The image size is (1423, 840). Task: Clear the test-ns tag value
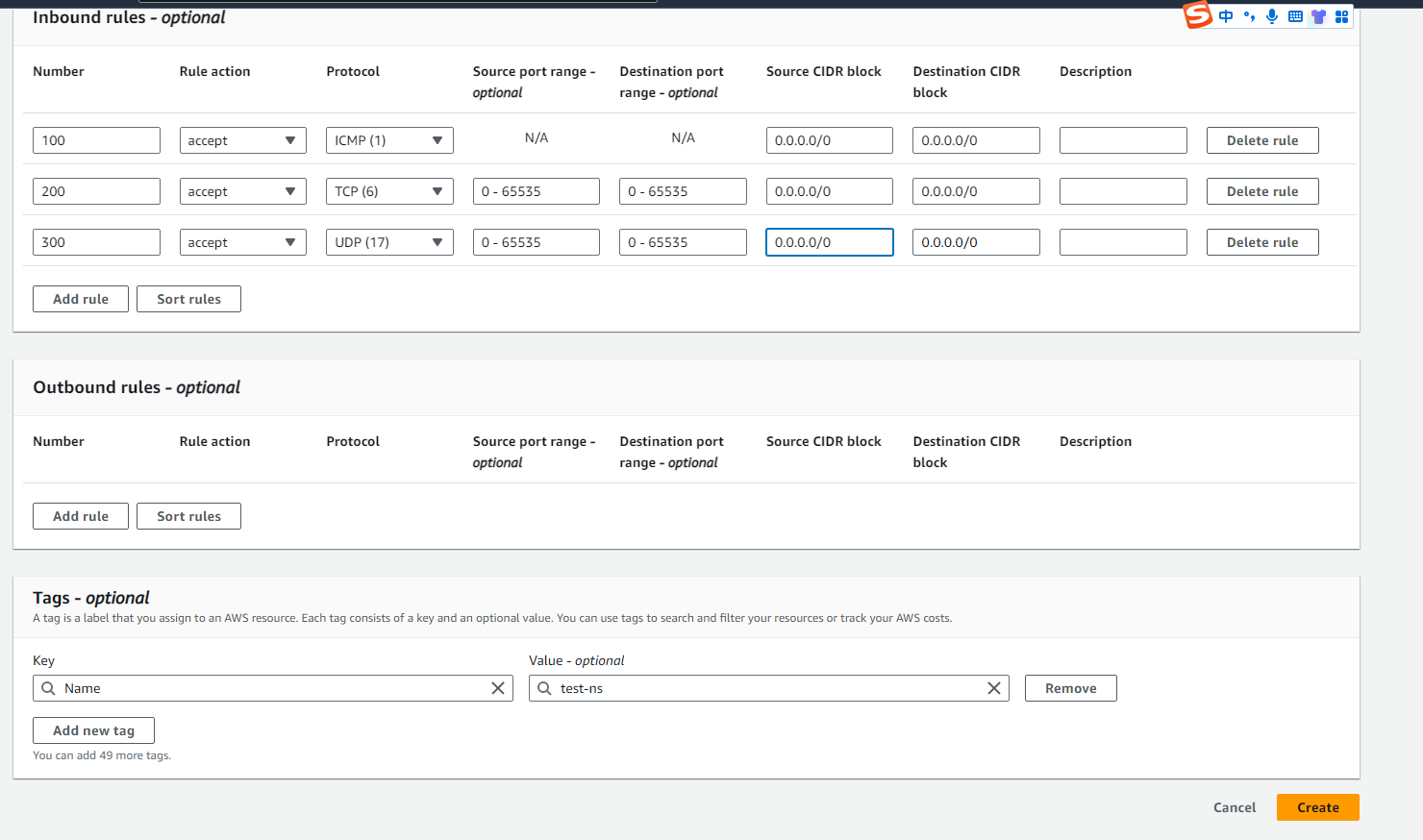coord(994,688)
